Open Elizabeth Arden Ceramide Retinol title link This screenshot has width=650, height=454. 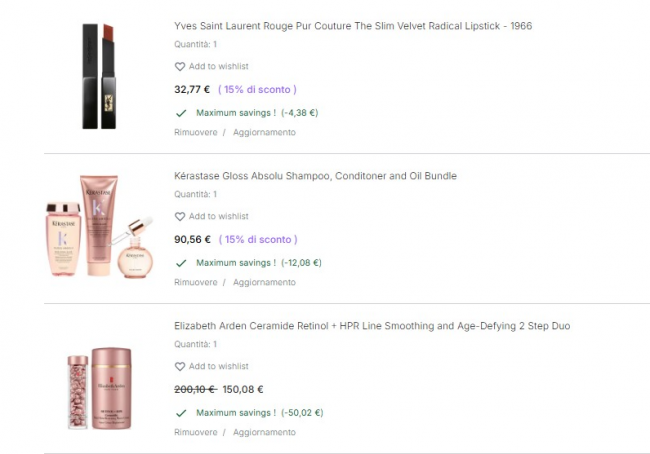[372, 326]
